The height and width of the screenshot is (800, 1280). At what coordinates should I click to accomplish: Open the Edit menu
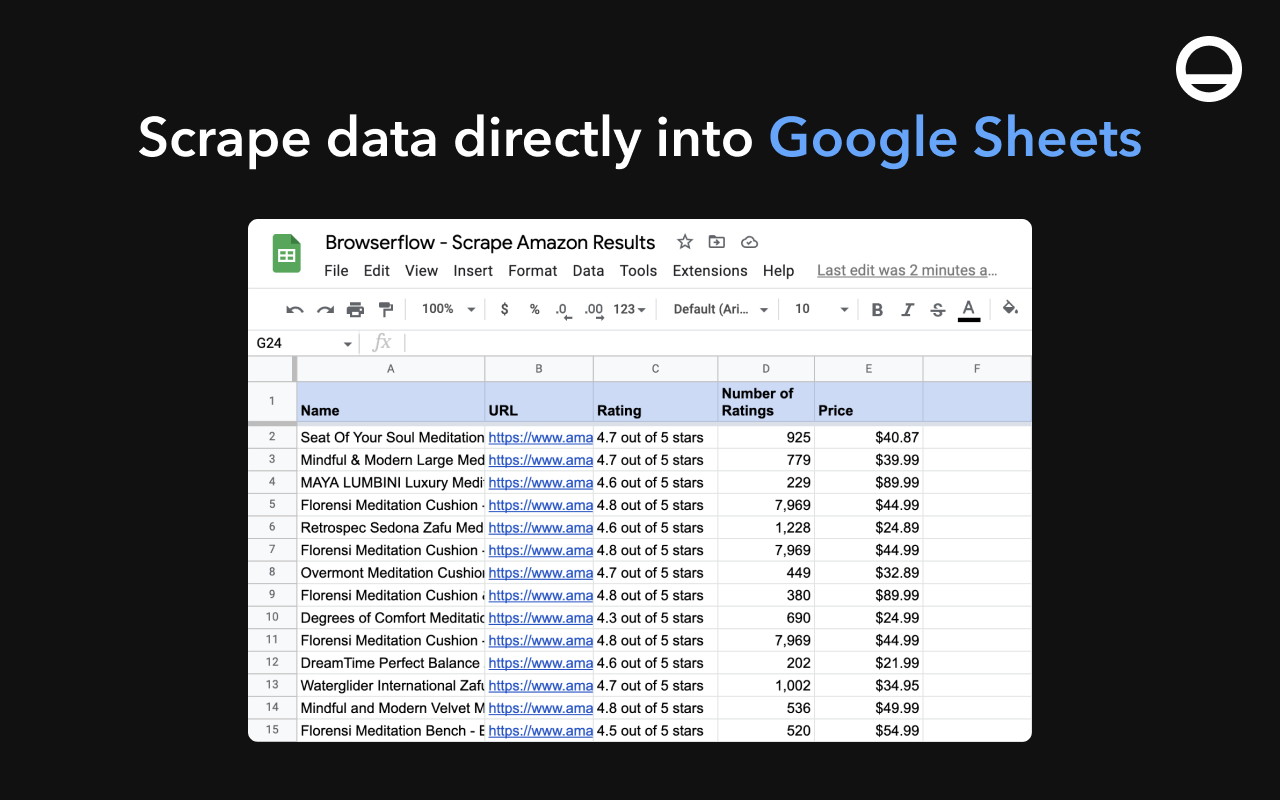coord(377,271)
